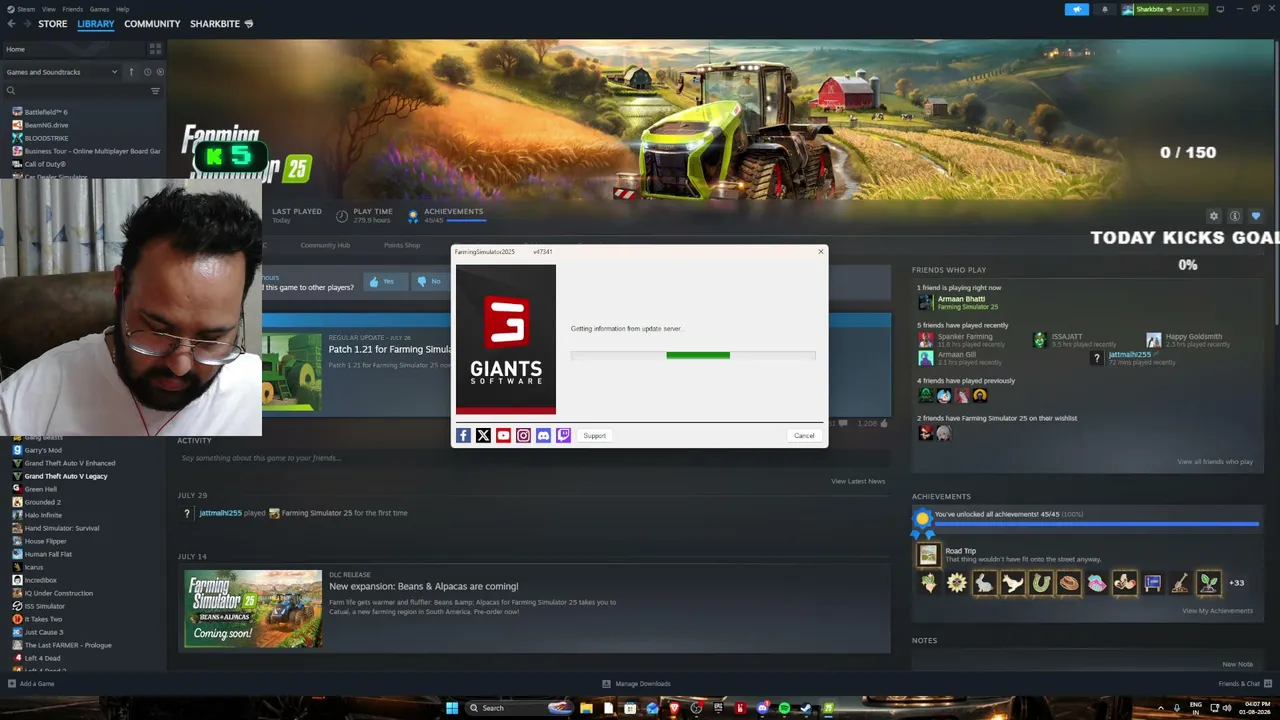Follow the View Latest News link
The image size is (1280, 720).
[858, 481]
